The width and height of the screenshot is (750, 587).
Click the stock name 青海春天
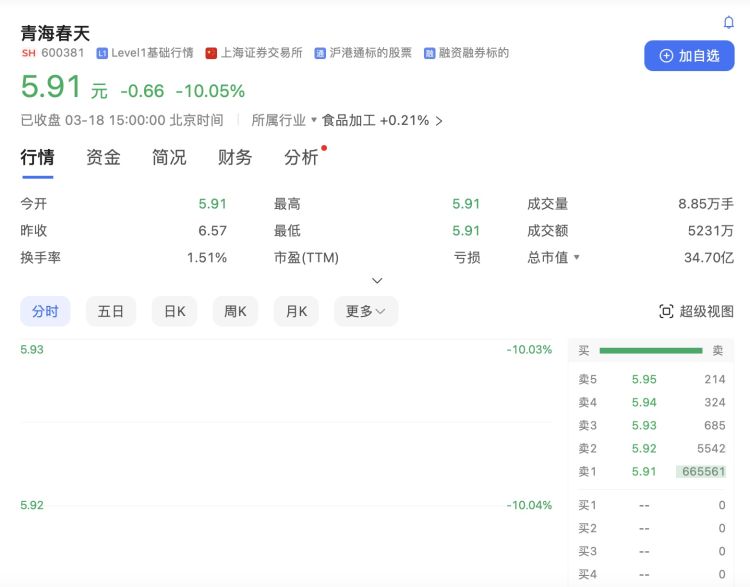point(55,33)
